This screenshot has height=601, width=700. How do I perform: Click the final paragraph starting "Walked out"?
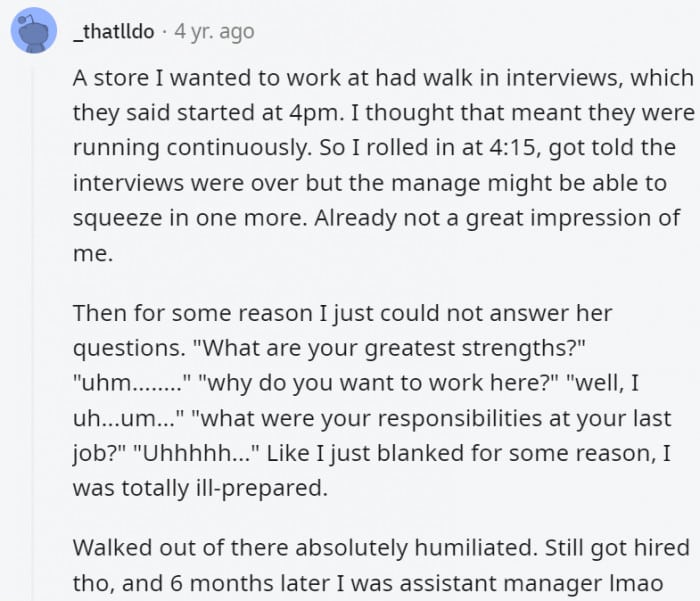click(380, 564)
